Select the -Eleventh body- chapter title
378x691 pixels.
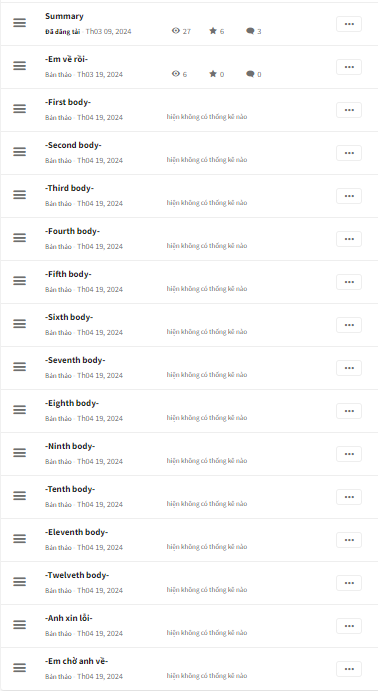76,532
